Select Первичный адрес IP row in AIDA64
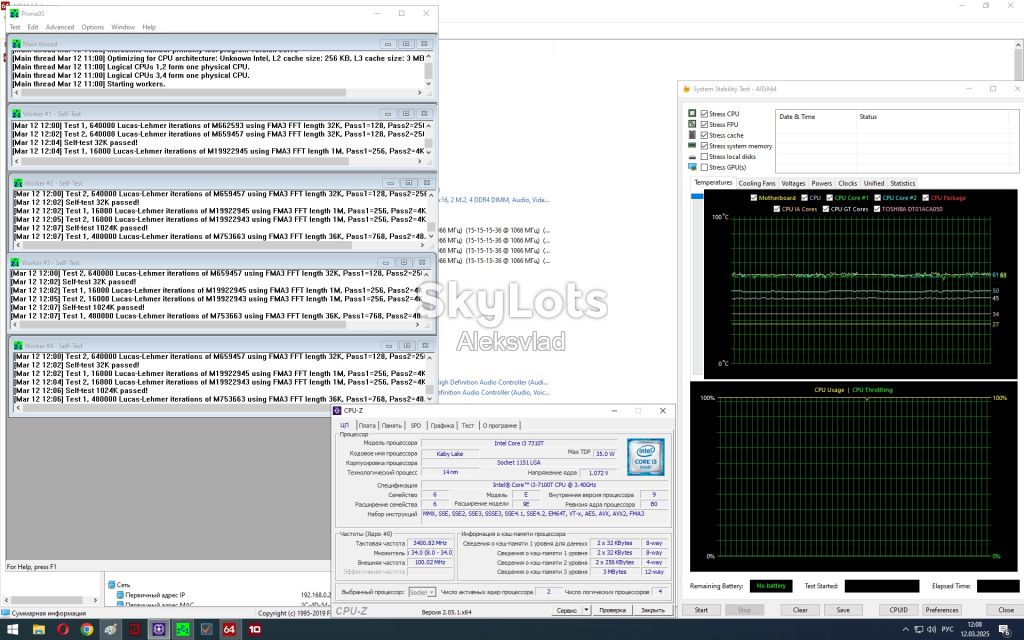 [x=155, y=595]
